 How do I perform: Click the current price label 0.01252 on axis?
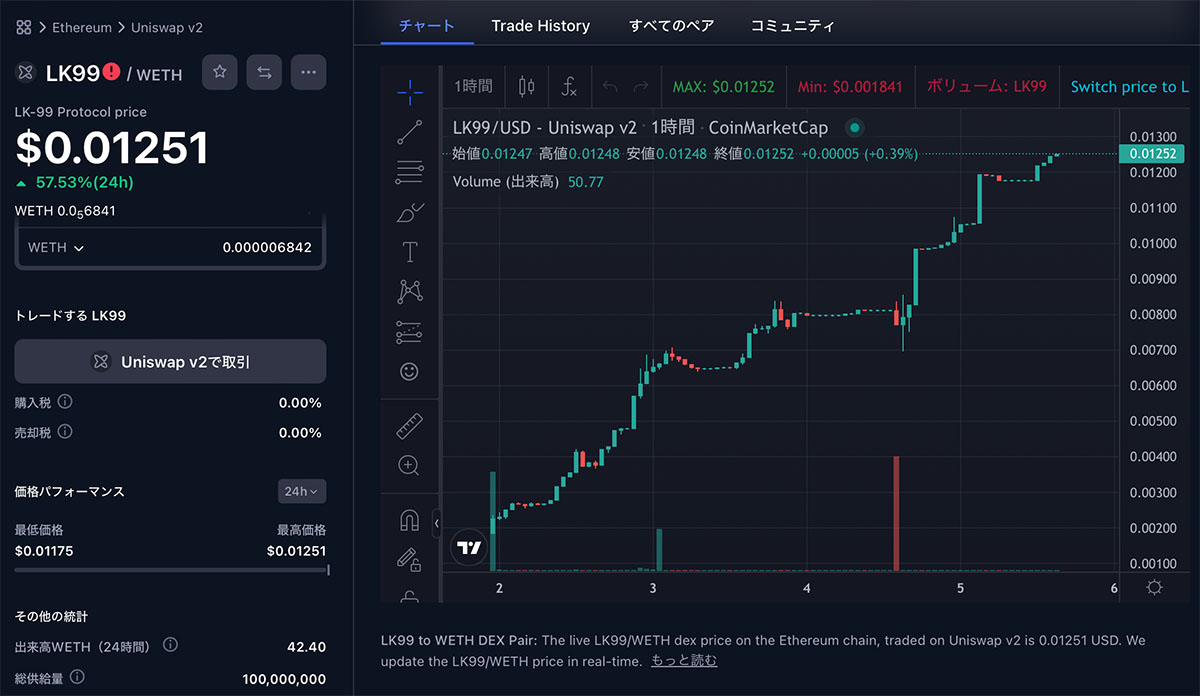1152,154
